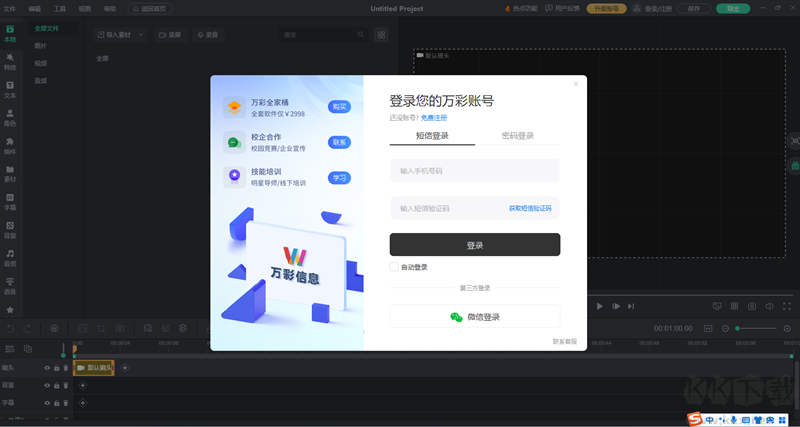
Task: Switch to the 密码登录 tab
Action: click(x=517, y=136)
